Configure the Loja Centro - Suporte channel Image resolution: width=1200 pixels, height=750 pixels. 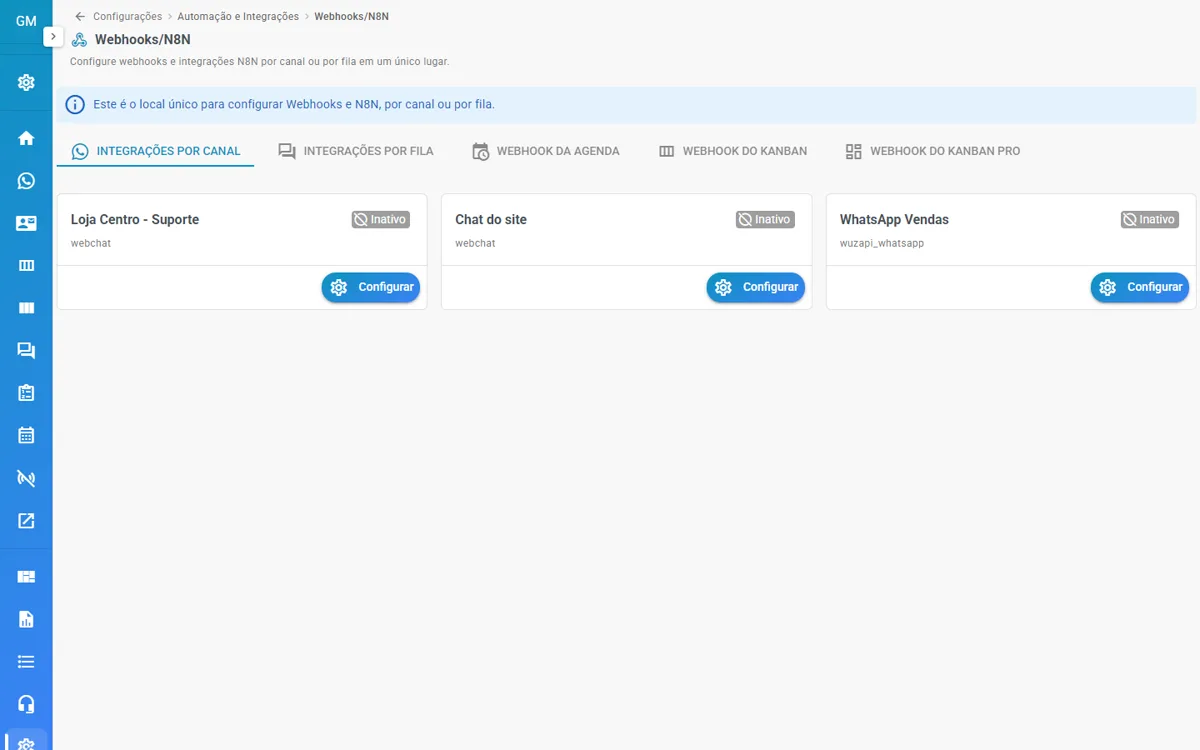(x=371, y=287)
